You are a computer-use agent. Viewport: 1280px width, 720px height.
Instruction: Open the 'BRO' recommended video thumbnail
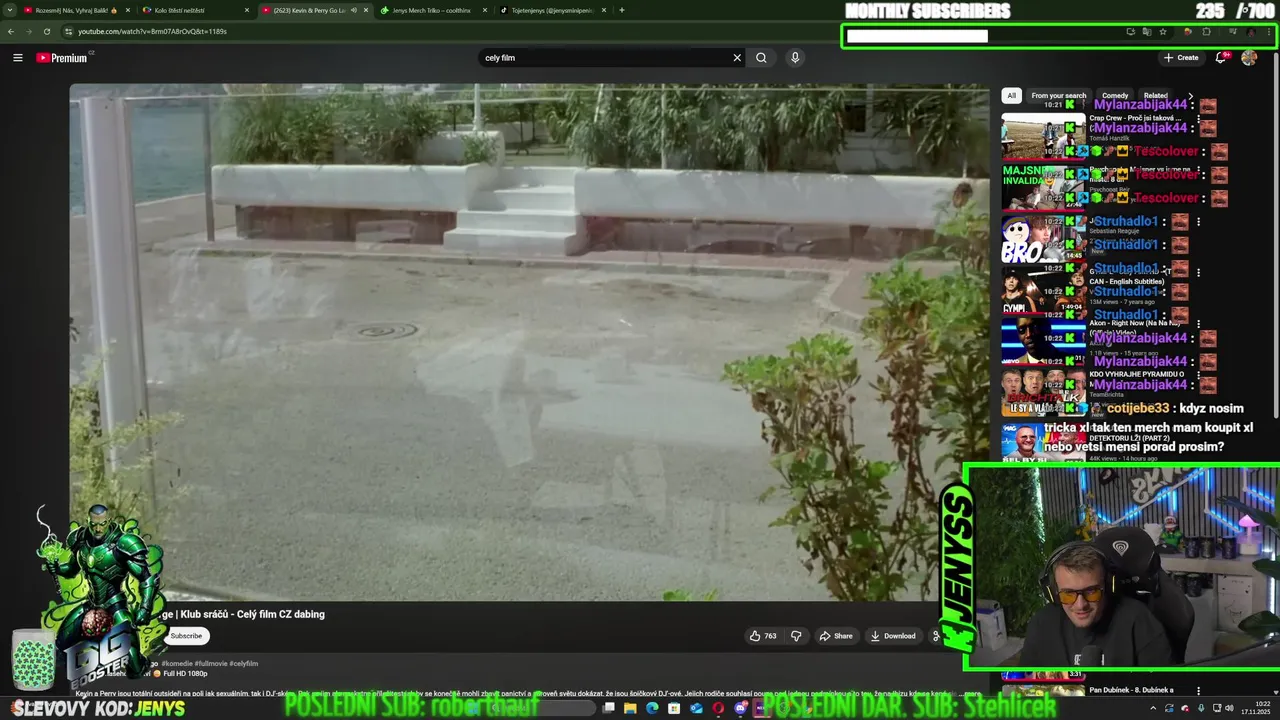1043,240
